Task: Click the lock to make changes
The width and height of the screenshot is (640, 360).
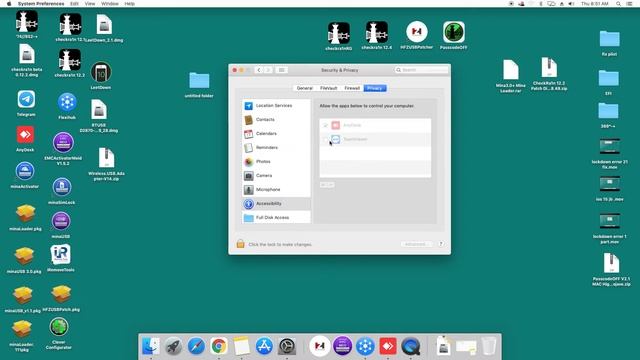Action: [x=240, y=244]
